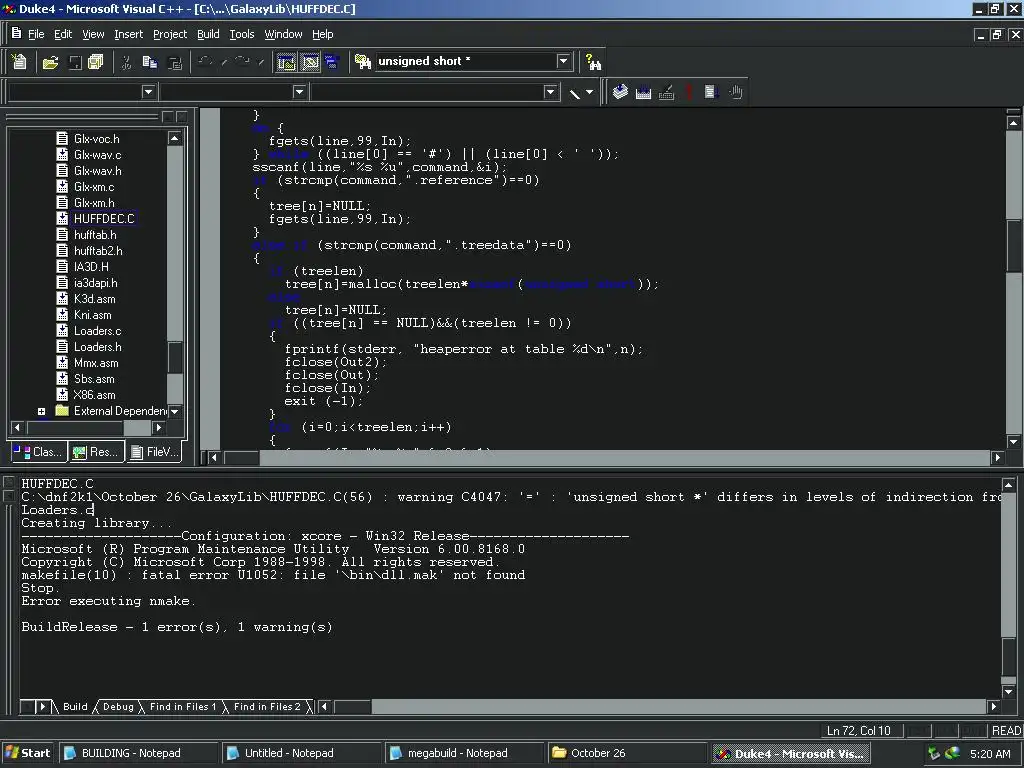Select Glx-wav.c in the file tree
This screenshot has width=1024, height=768.
pos(97,155)
